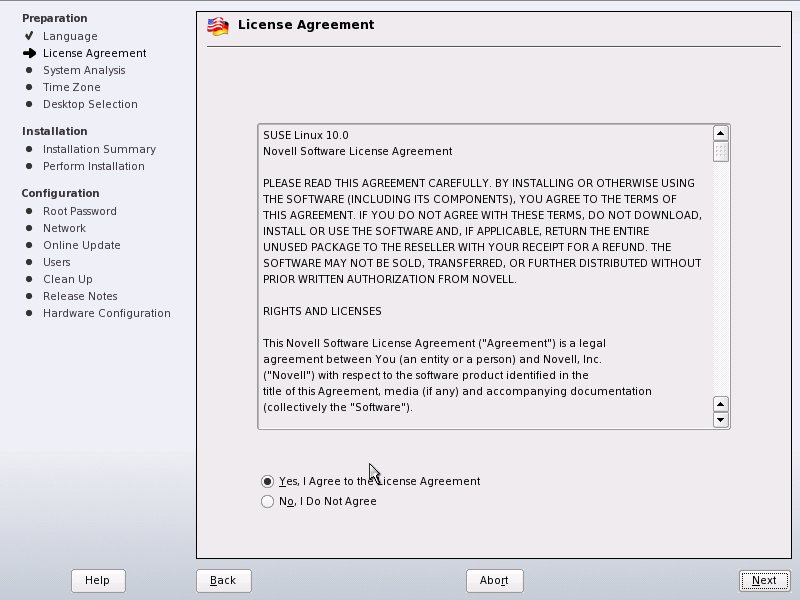
Task: Abort the installation
Action: pyautogui.click(x=494, y=581)
